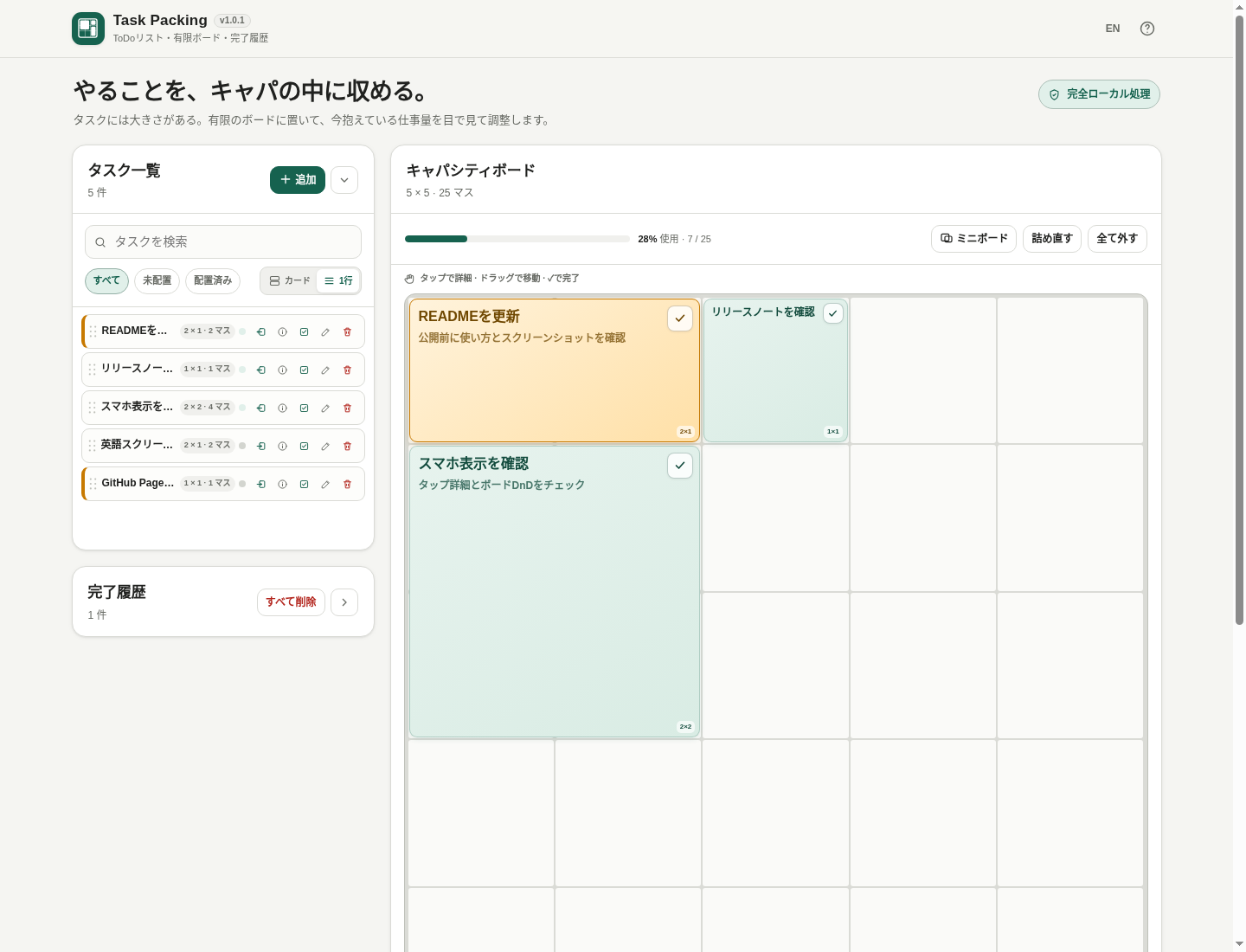Check off リリースノートを確認 card on the board
Screen dimensions: 1246x952
(x=833, y=313)
